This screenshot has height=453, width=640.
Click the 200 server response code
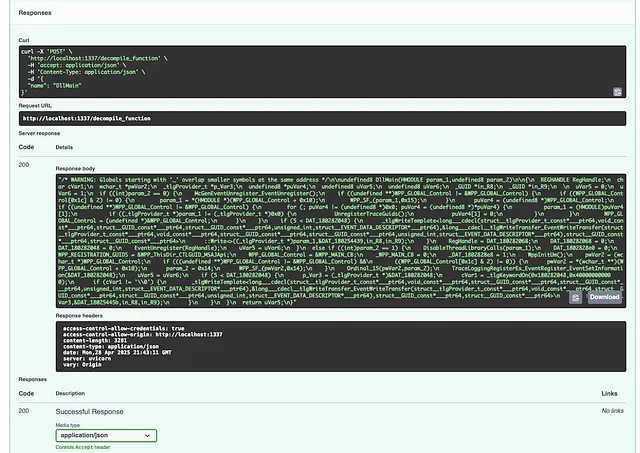25,163
